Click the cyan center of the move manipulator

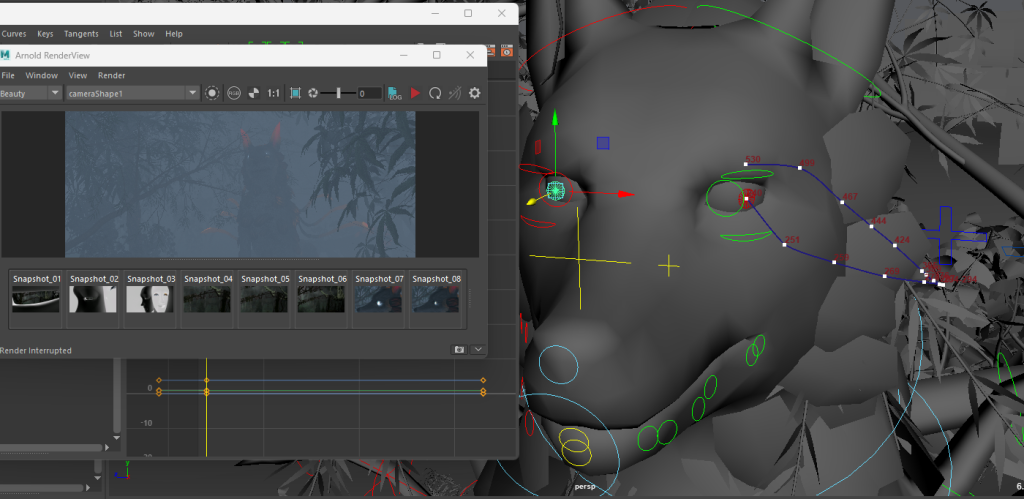(x=555, y=191)
